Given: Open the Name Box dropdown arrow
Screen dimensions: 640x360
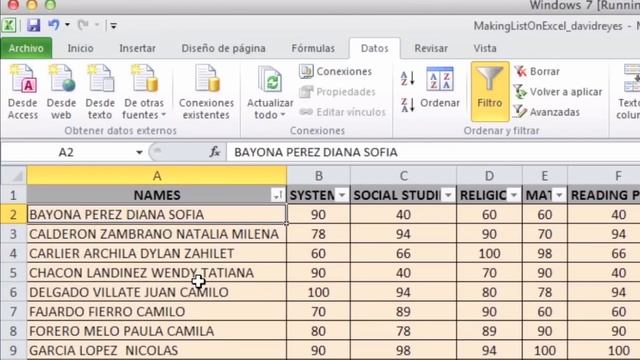Looking at the screenshot, I should [x=139, y=152].
